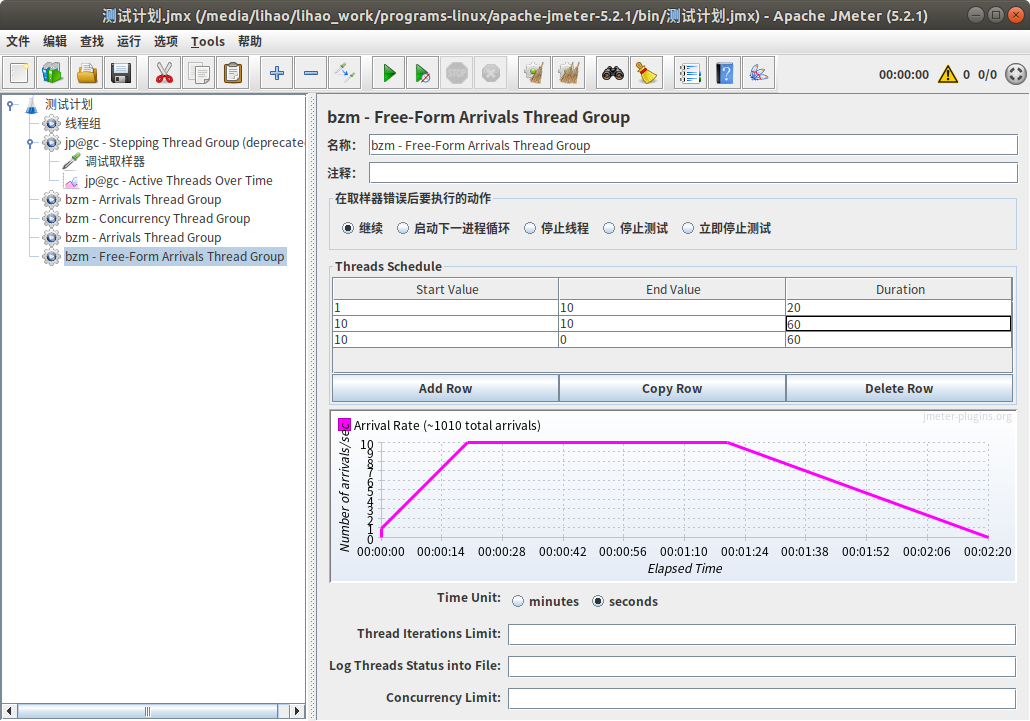Click third row End Value cell 0
This screenshot has height=721, width=1030.
point(672,339)
